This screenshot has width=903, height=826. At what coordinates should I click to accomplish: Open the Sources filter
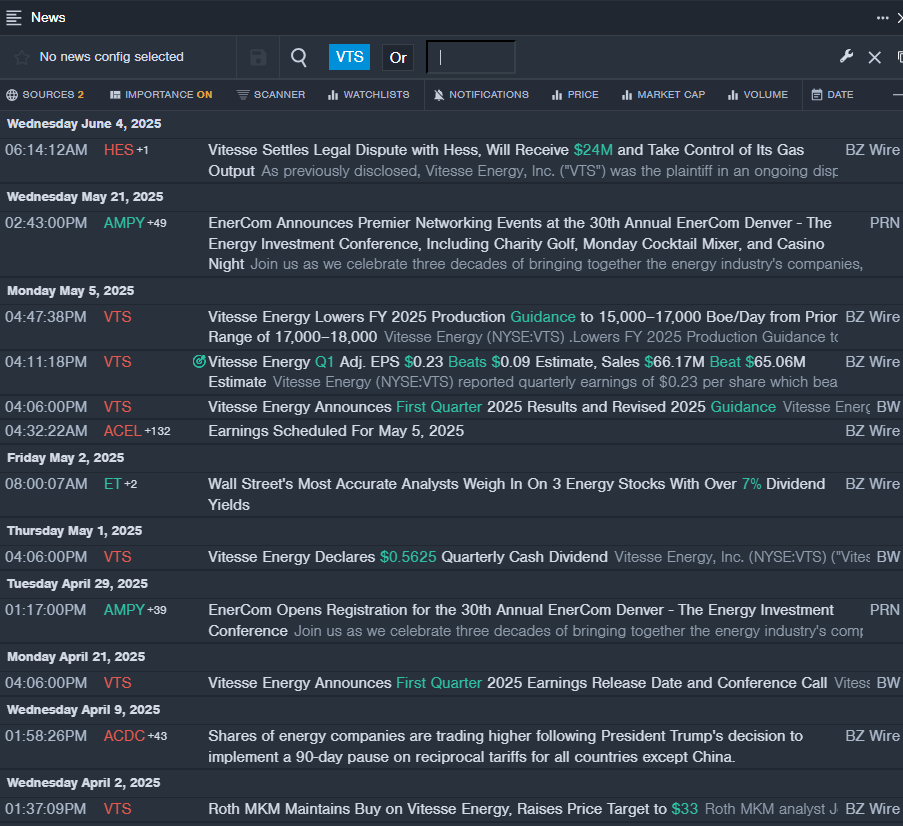(x=45, y=94)
